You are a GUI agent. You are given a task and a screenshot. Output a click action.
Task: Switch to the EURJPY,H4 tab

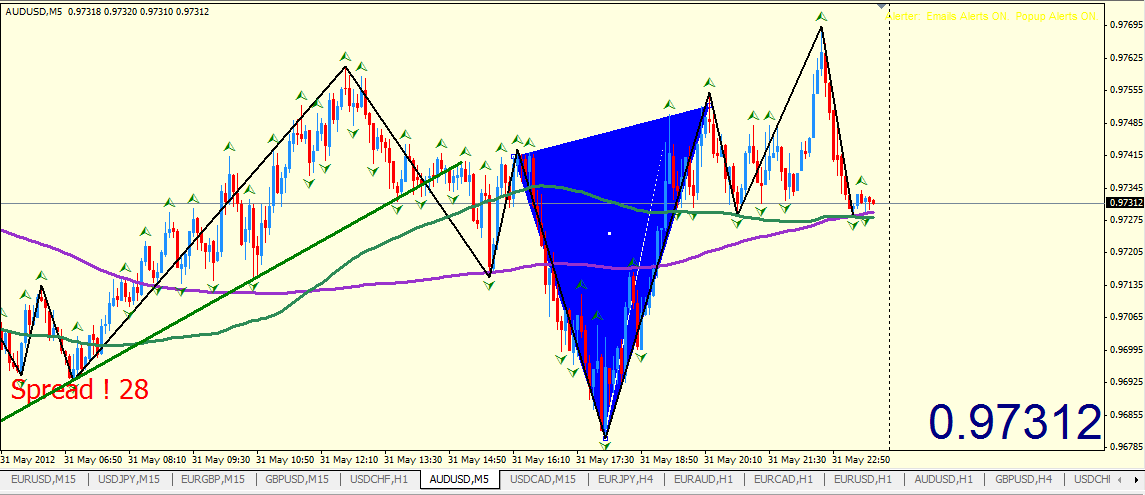pyautogui.click(x=626, y=480)
